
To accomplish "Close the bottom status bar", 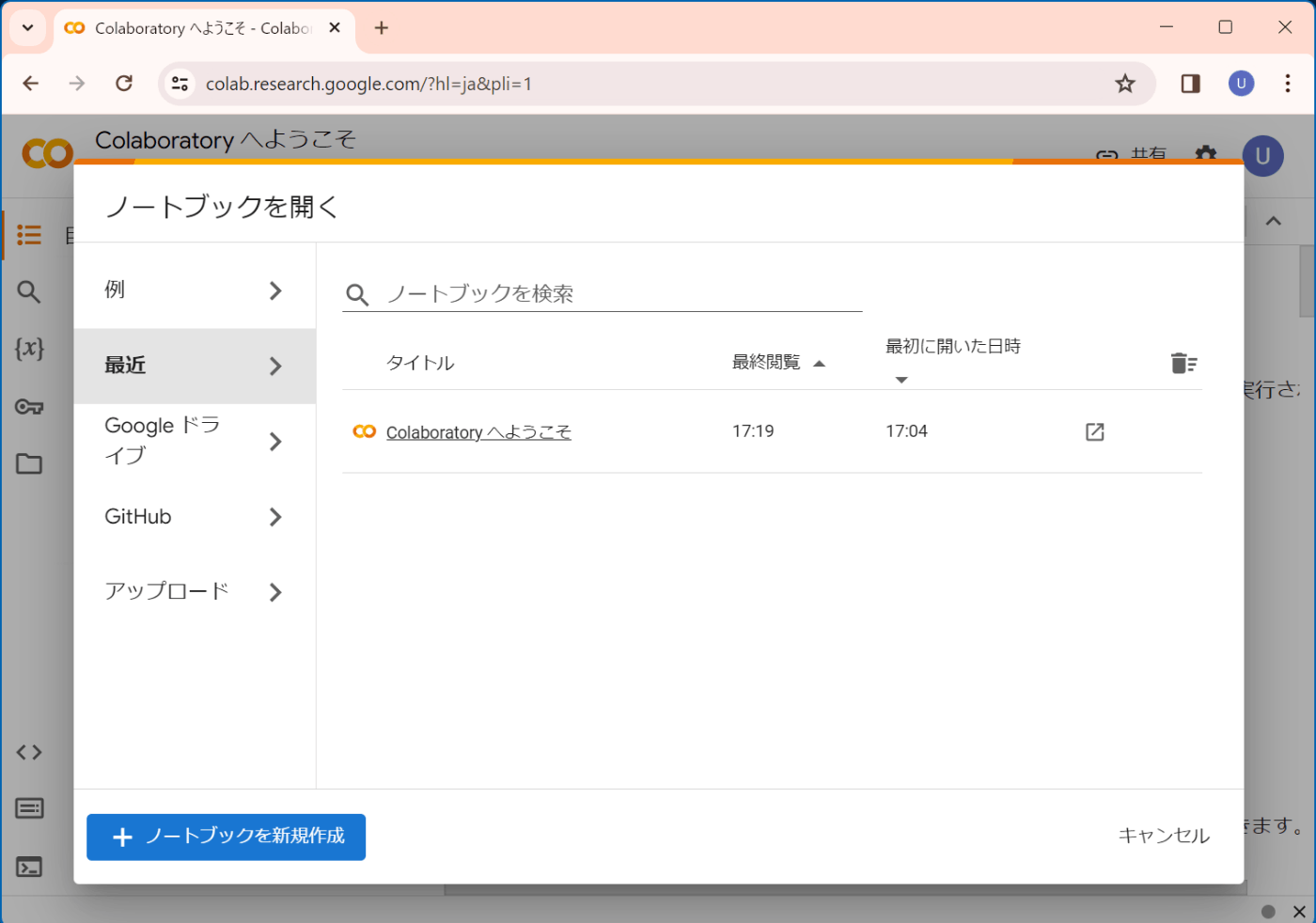I will 1299,912.
